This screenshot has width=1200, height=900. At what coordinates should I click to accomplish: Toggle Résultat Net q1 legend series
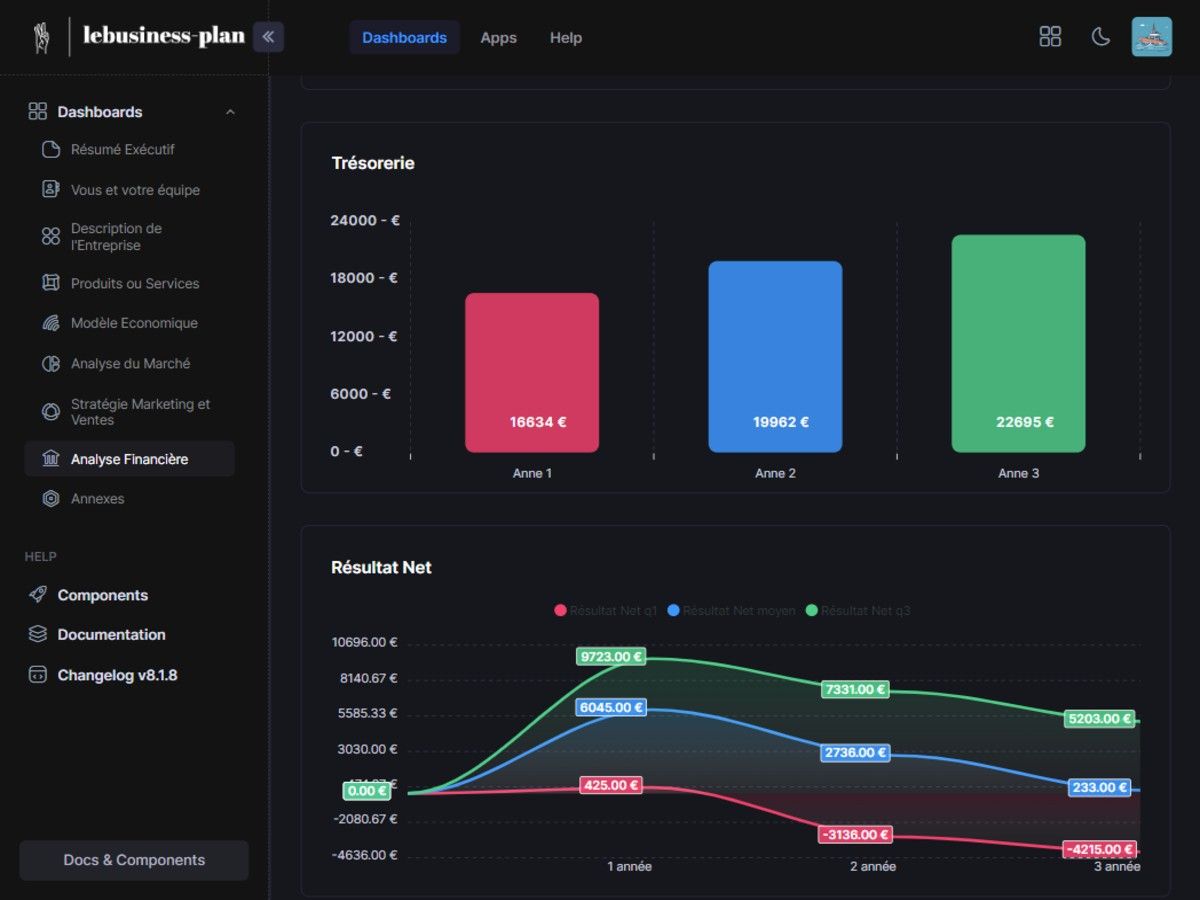(x=606, y=610)
